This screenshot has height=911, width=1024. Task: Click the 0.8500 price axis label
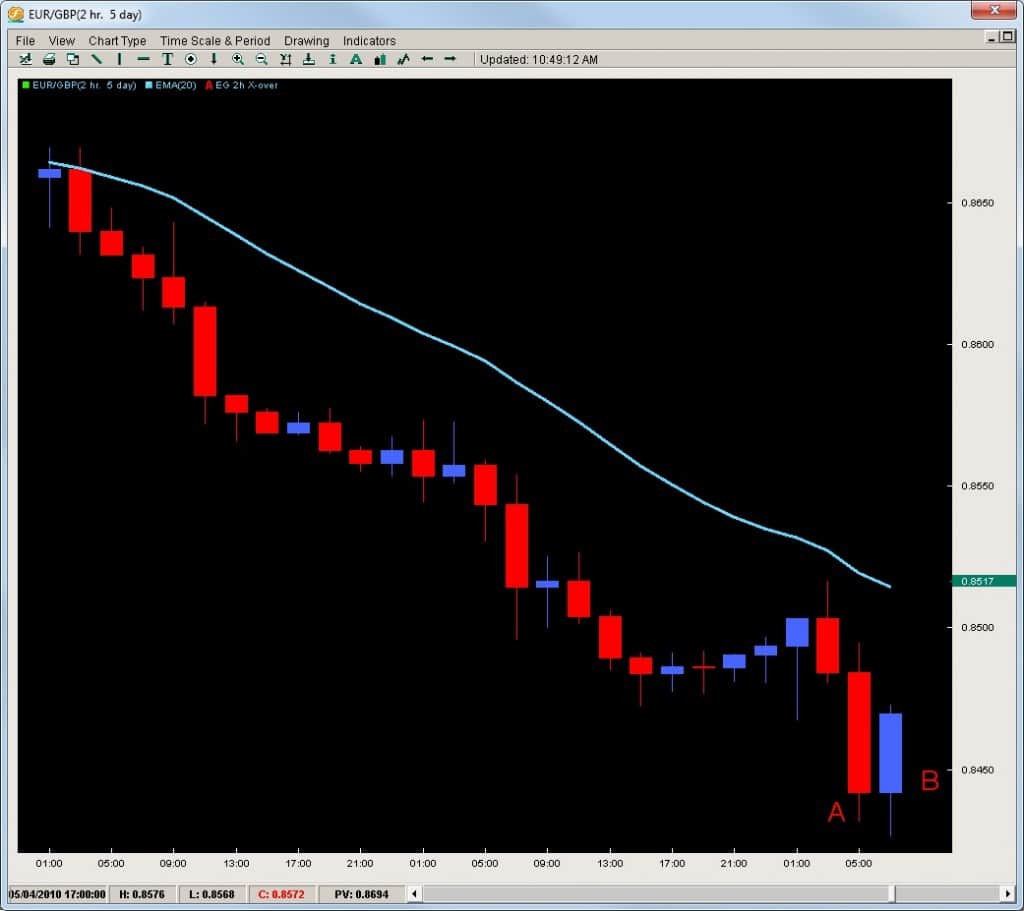[x=978, y=628]
